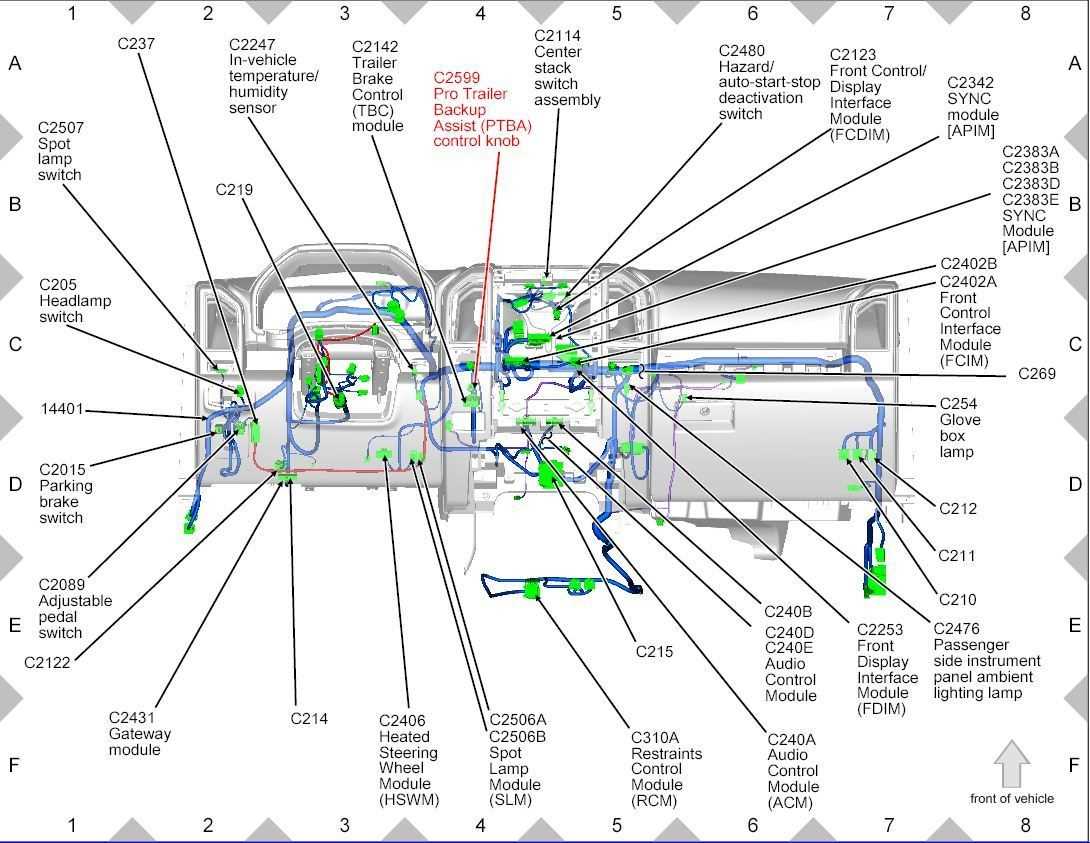Click the C2506A C2506B Spot Lamp Module label
Viewport: 1090px width, 843px height.
click(517, 760)
